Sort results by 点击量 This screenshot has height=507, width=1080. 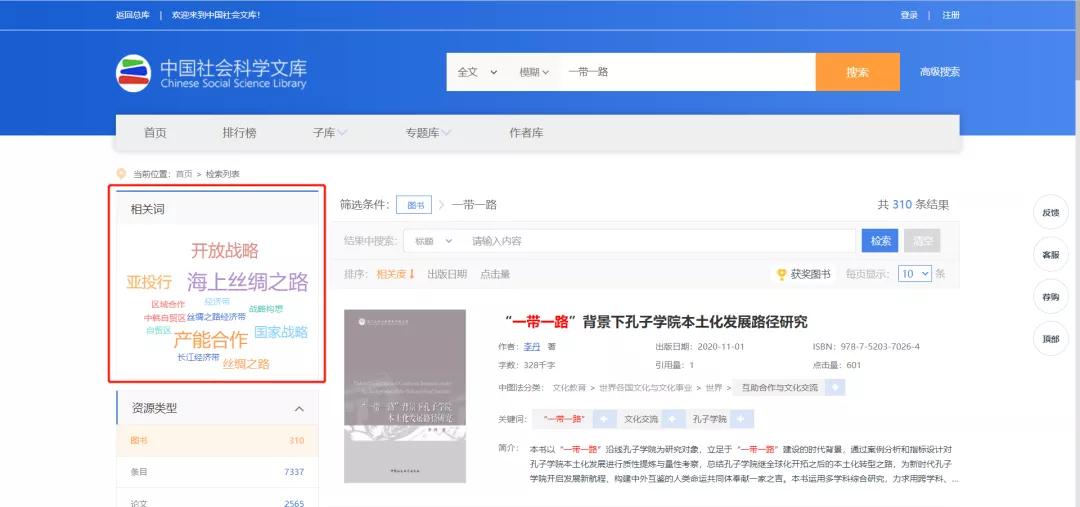[x=495, y=274]
